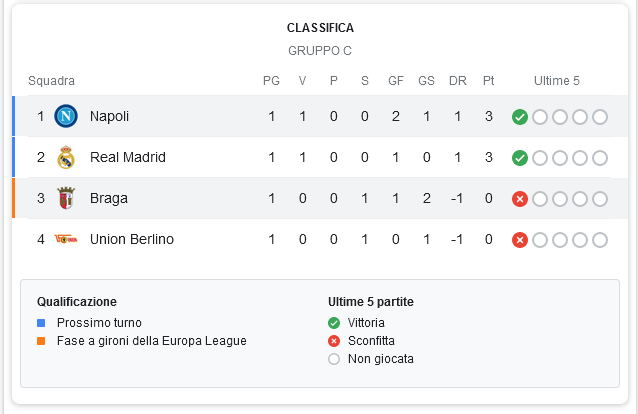Click the orange Europa League swatch
The width and height of the screenshot is (638, 414).
click(x=41, y=341)
